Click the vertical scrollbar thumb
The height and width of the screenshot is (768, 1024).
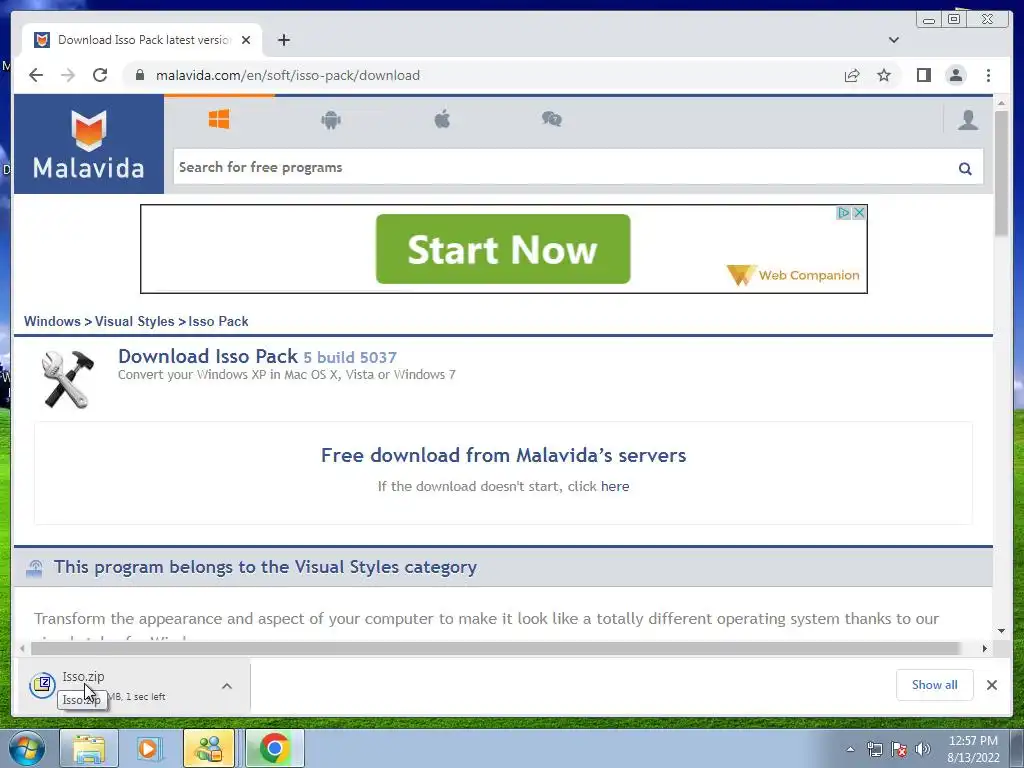click(x=1001, y=173)
